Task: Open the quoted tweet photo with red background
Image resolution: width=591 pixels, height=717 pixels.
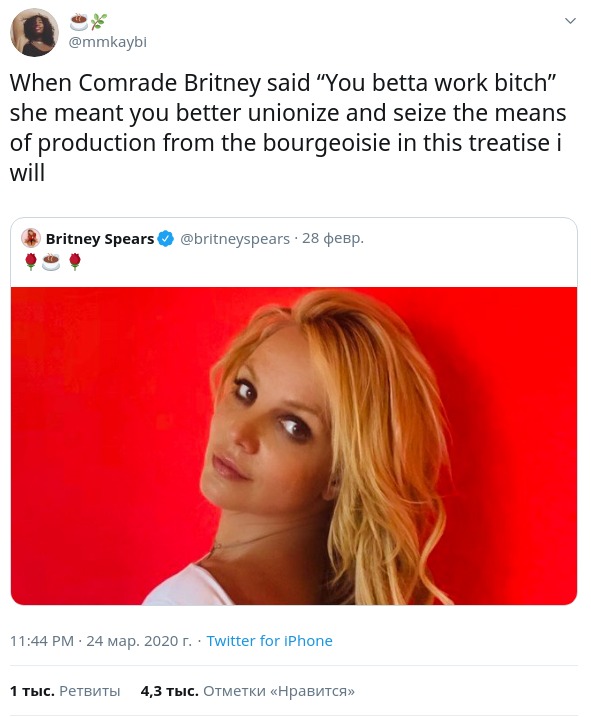Action: tap(294, 446)
